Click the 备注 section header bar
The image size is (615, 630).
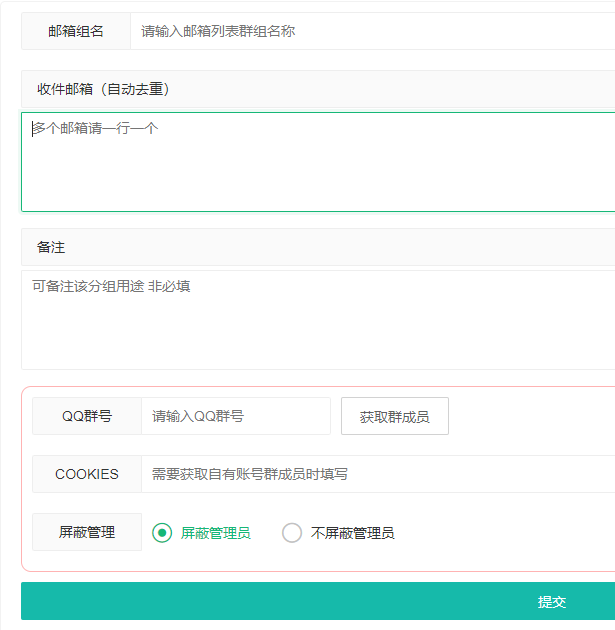pos(318,247)
